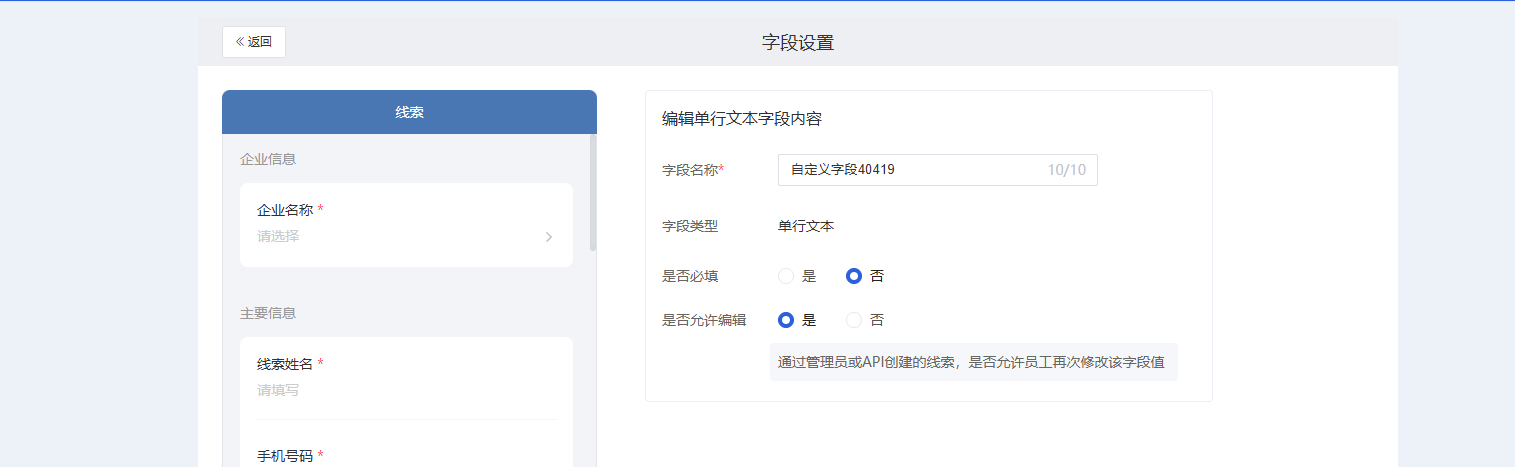1515x467 pixels.
Task: Click the 单行文本 field type value
Action: (x=806, y=226)
